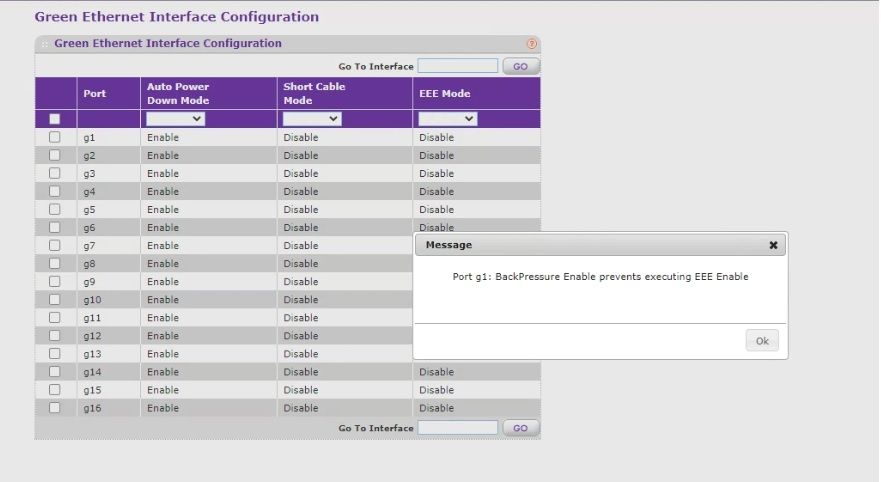Image resolution: width=881 pixels, height=482 pixels.
Task: Check the box for port g12
Action: 55,335
